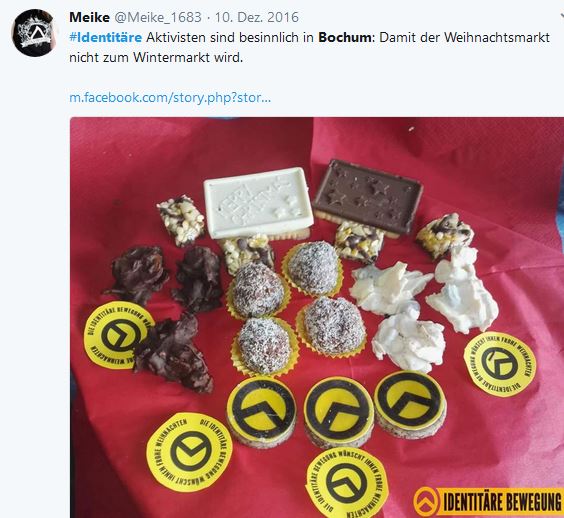Viewport: 564px width, 518px height.
Task: Open Meike's profile avatar picture
Action: 35,33
